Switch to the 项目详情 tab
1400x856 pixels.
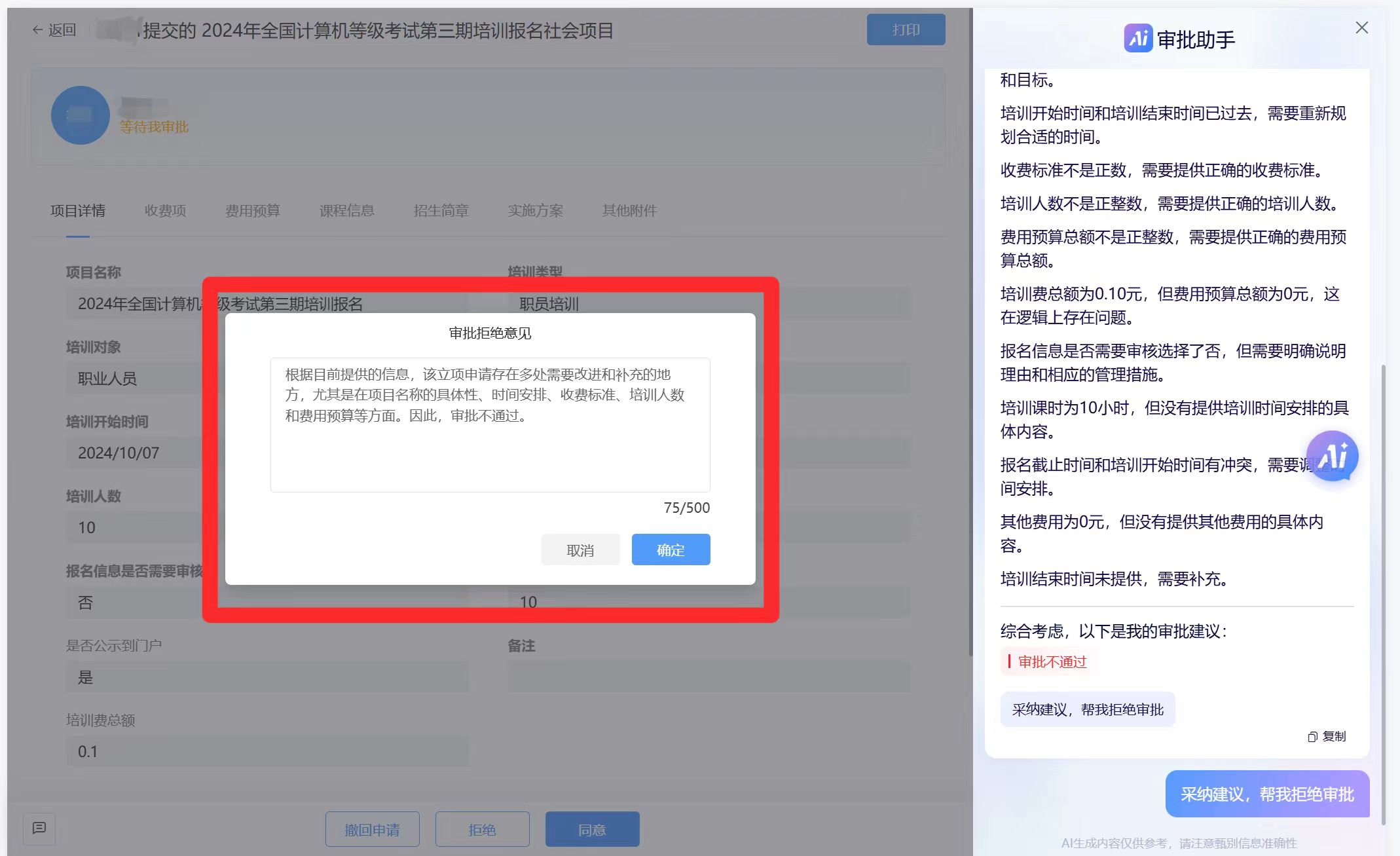tap(78, 210)
